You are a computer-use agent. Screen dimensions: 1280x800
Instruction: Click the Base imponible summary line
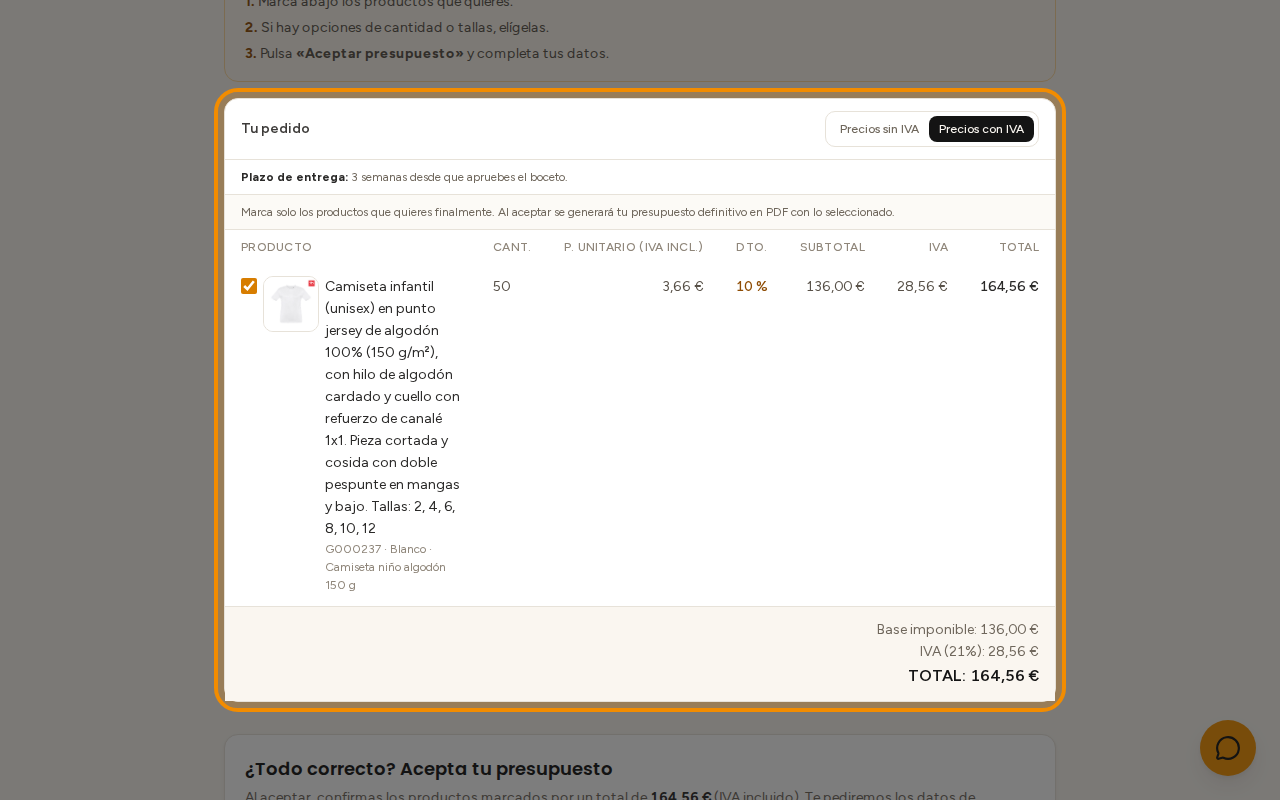[958, 629]
